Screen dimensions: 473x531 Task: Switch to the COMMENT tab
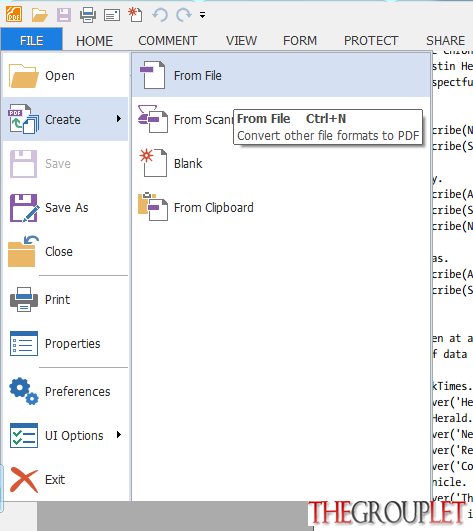(168, 41)
